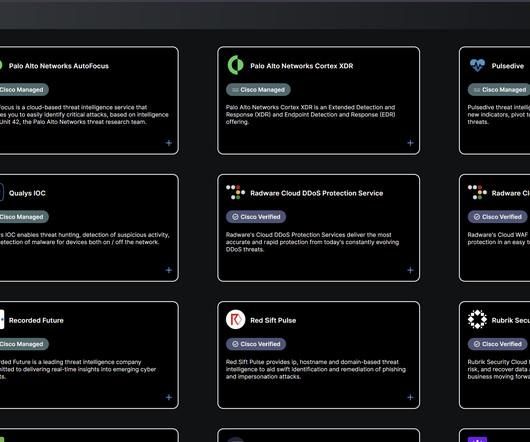Image resolution: width=530 pixels, height=442 pixels.
Task: Click Cisco Managed badge on Recorded Future card
Action: (x=24, y=344)
